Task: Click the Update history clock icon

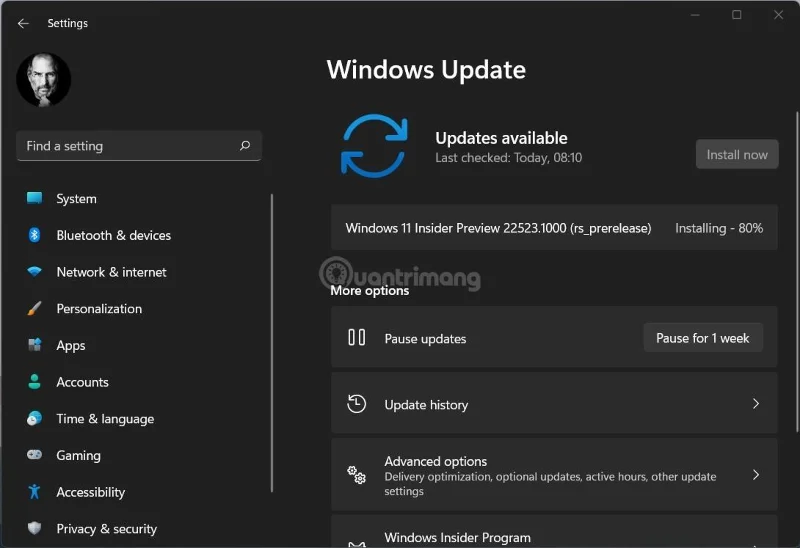Action: (x=357, y=404)
